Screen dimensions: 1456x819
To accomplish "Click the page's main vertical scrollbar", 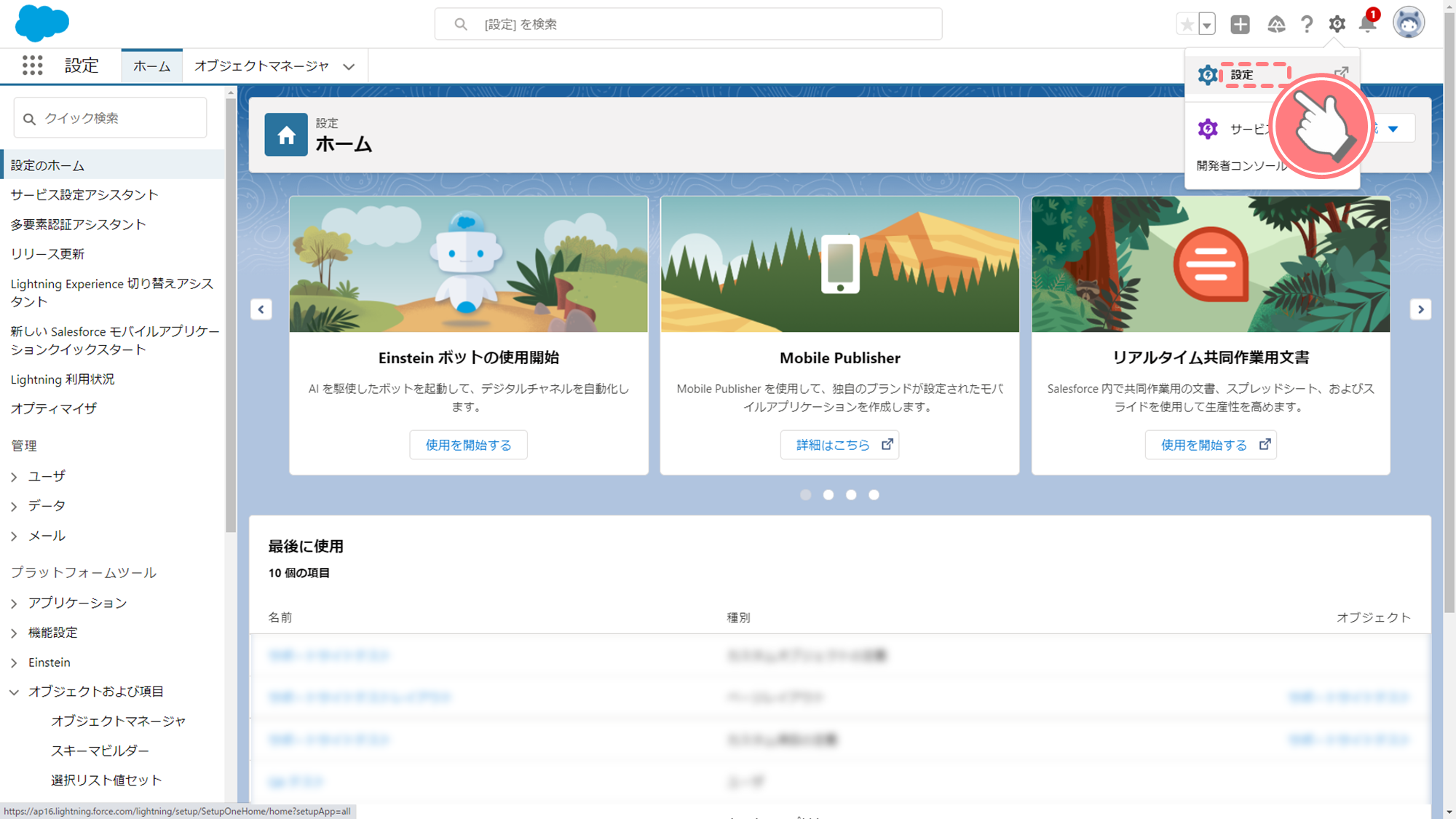I will 1449,313.
